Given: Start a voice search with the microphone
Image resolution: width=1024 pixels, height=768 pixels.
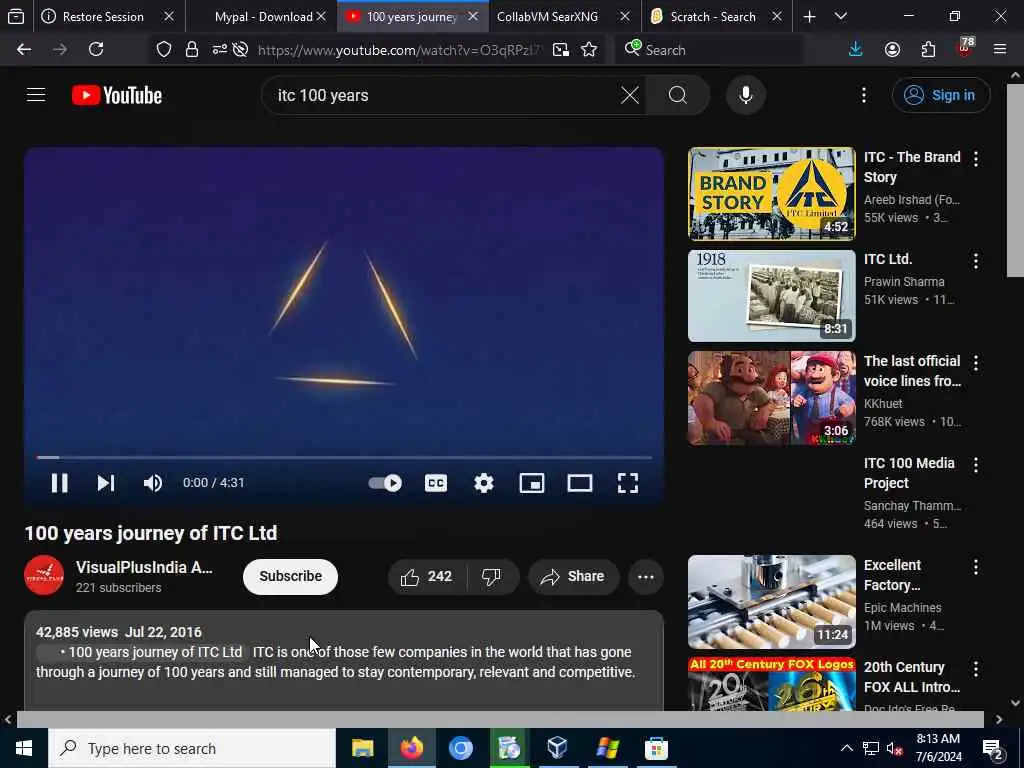Looking at the screenshot, I should click(x=746, y=95).
